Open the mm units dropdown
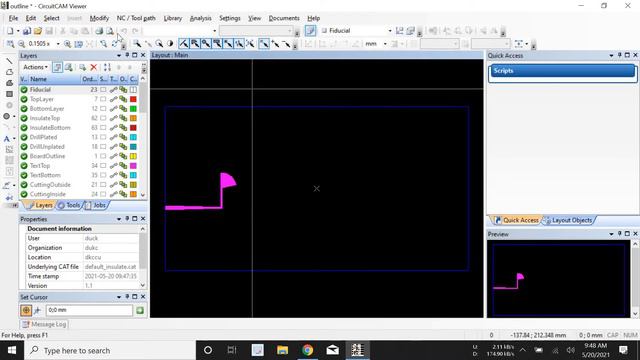This screenshot has height=360, width=640. [x=384, y=44]
